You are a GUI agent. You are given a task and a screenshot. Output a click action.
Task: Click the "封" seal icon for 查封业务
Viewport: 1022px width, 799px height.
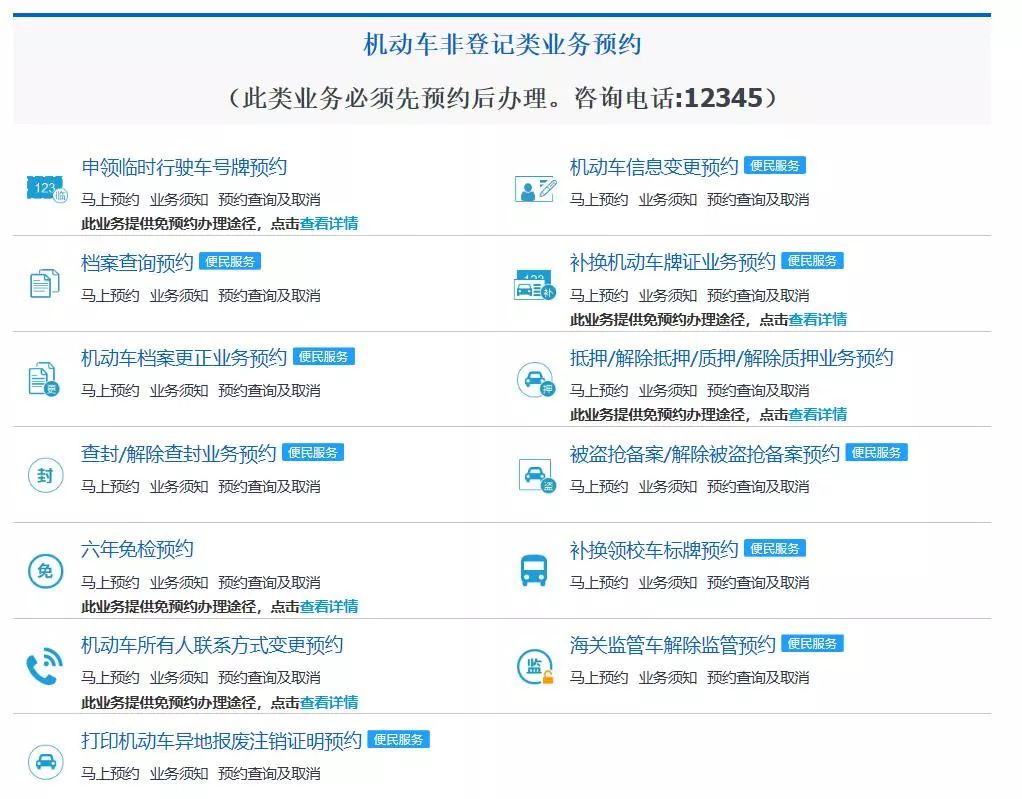44,473
